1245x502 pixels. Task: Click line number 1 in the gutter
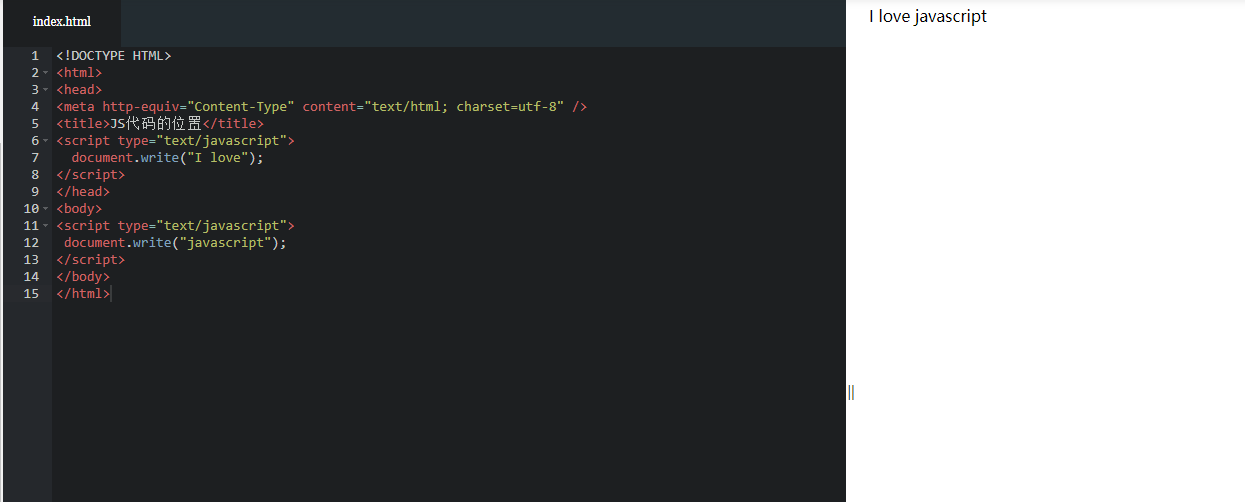pyautogui.click(x=35, y=56)
